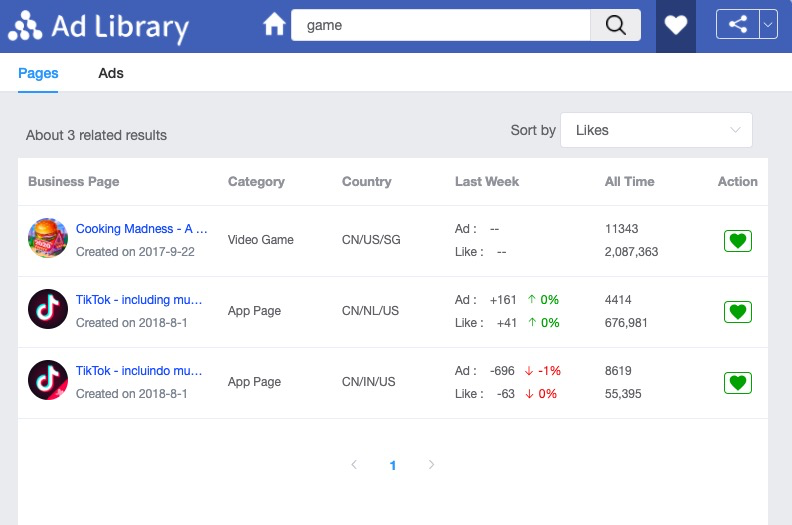Image resolution: width=792 pixels, height=525 pixels.
Task: Open the Sort by Likes dropdown
Action: [x=656, y=130]
